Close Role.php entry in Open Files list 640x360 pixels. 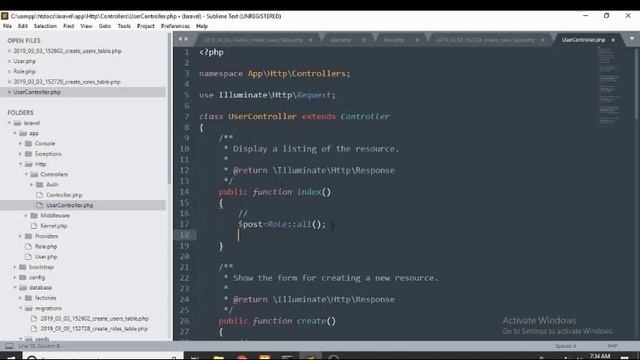pyautogui.click(x=9, y=71)
